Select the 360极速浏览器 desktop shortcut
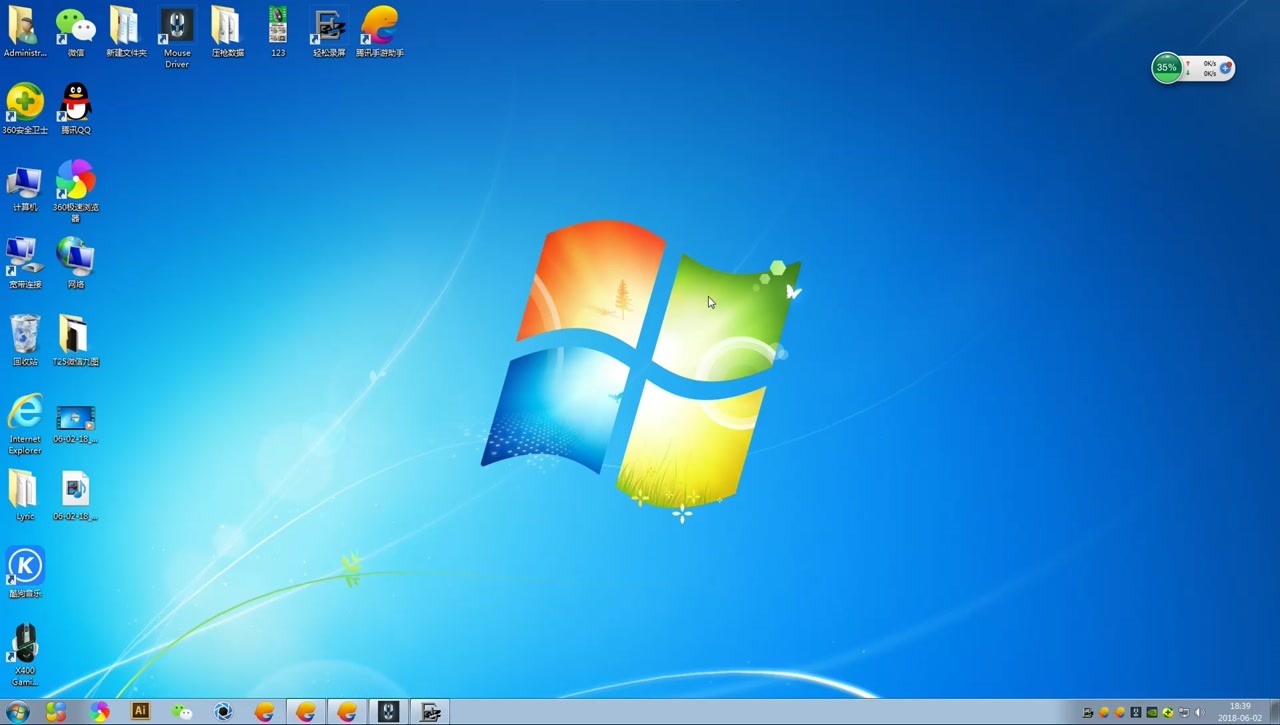 [75, 192]
